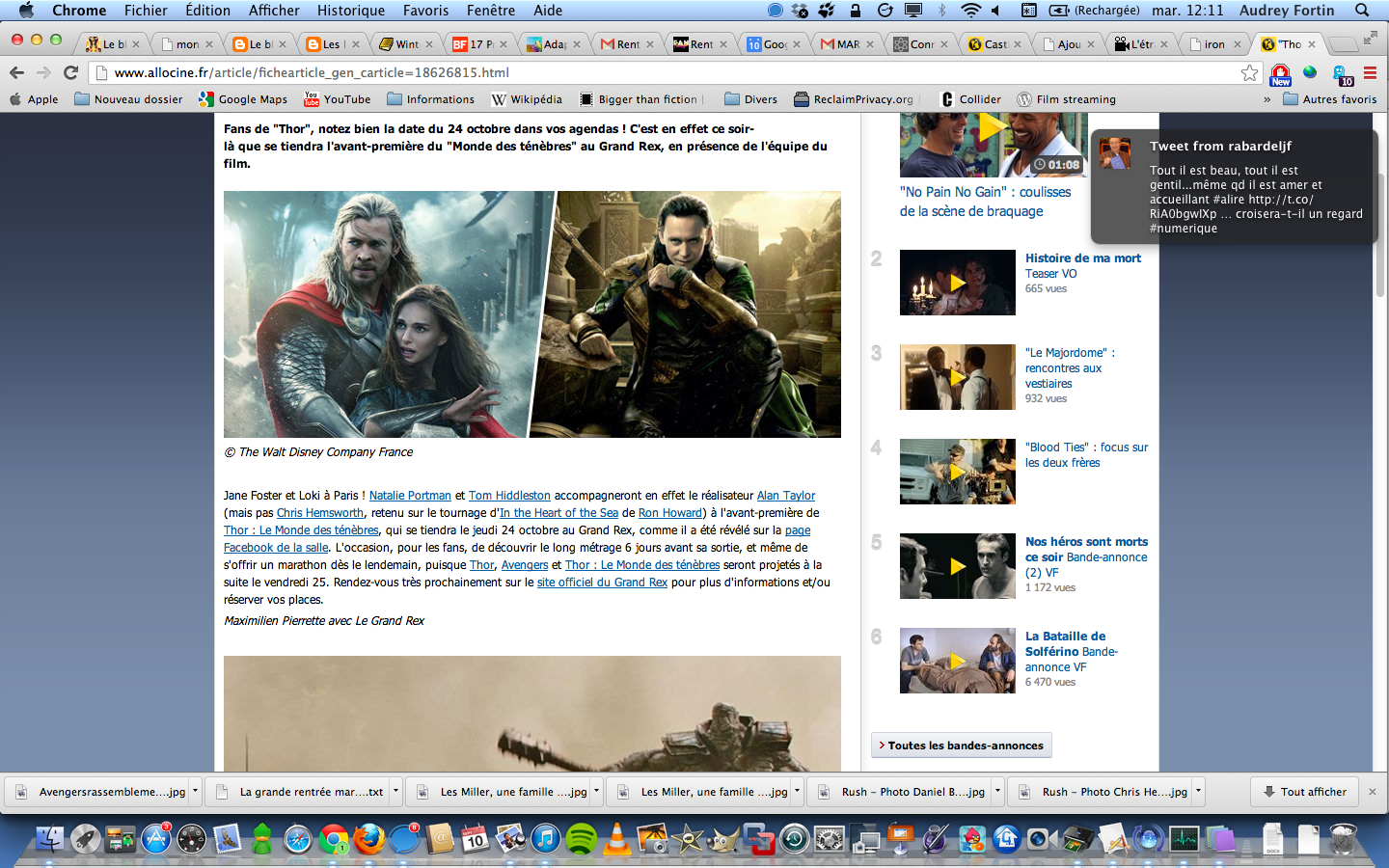Open the Google Maps bookmark
This screenshot has height=868, width=1389.
243,99
